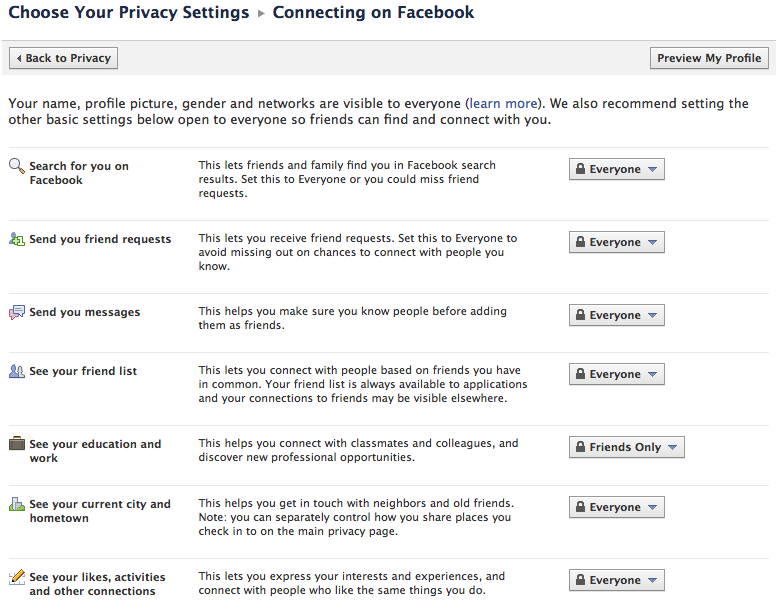Viewport: 781px width, 611px height.
Task: Open the learn more link
Action: 504,104
